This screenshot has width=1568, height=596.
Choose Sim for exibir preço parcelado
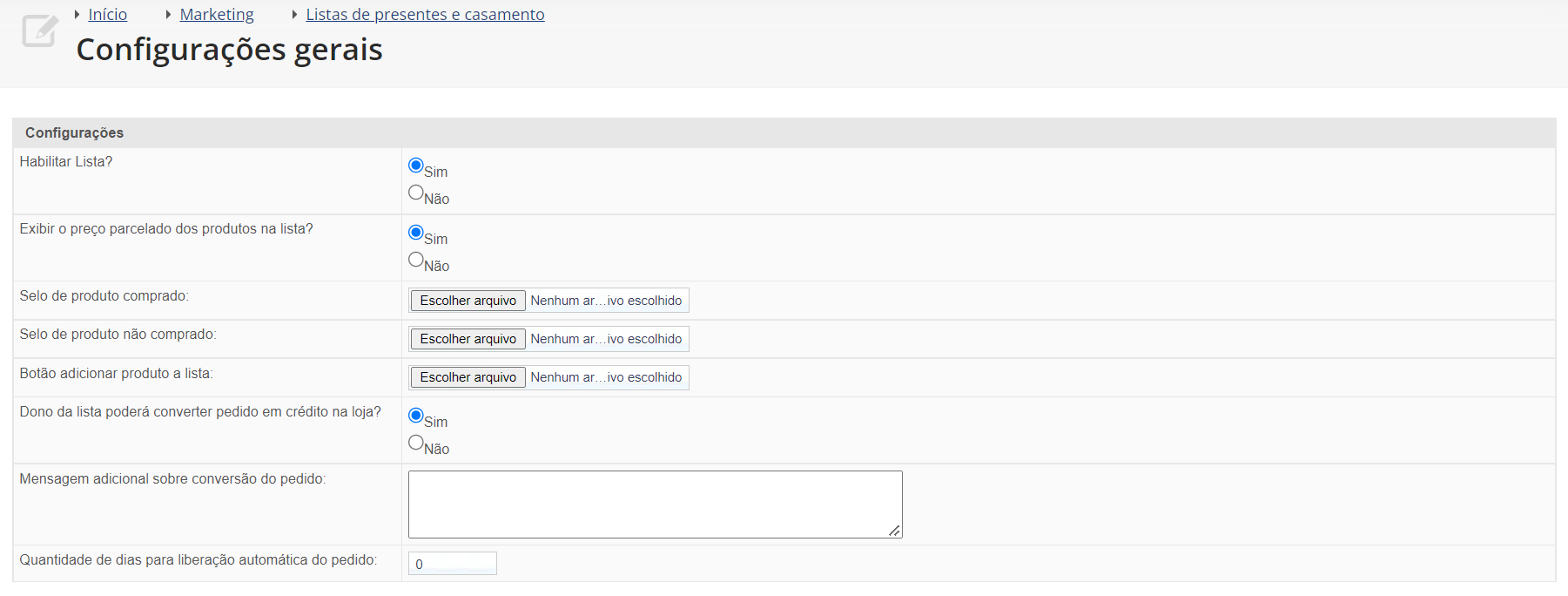pos(416,233)
